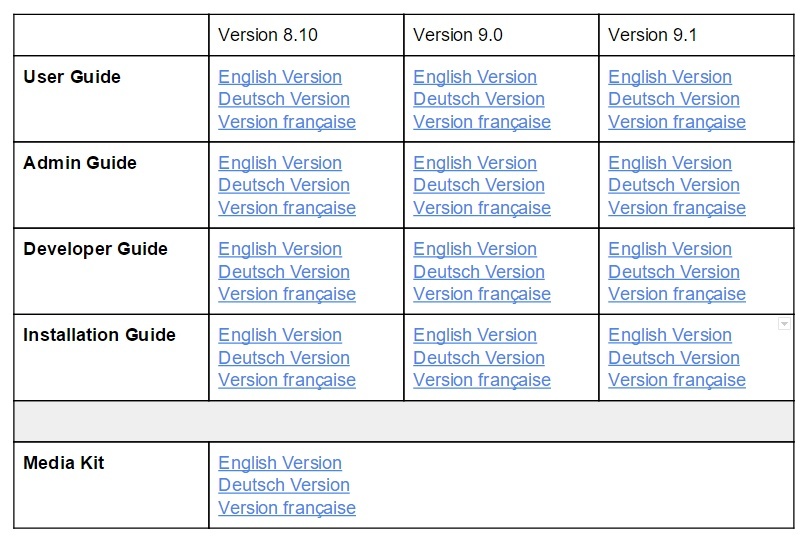
Task: Open User Guide English Version for 8.10
Action: coord(279,77)
